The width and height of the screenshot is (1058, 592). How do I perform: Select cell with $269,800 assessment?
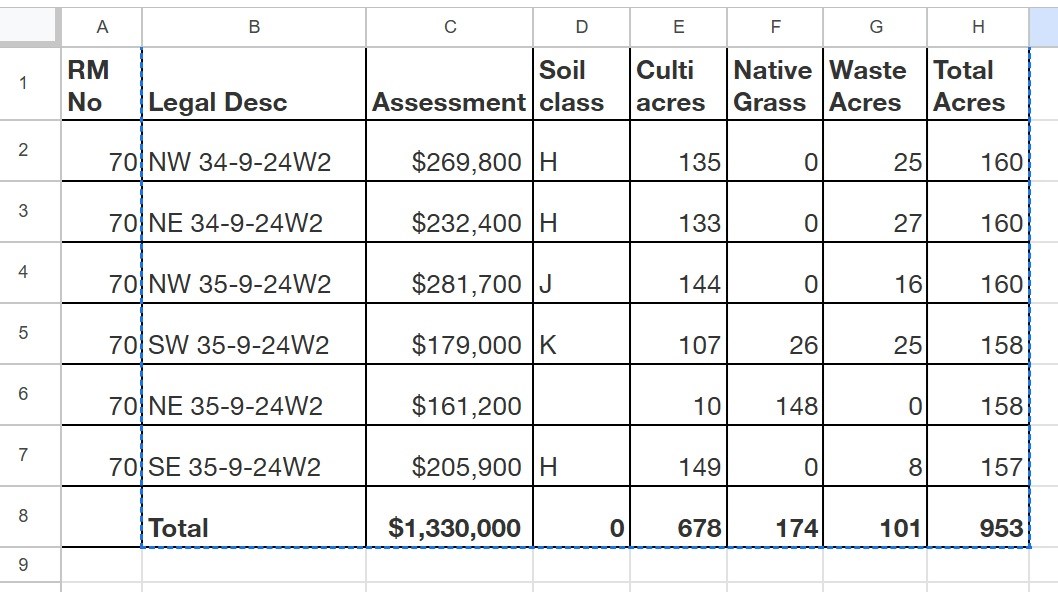pyautogui.click(x=449, y=162)
